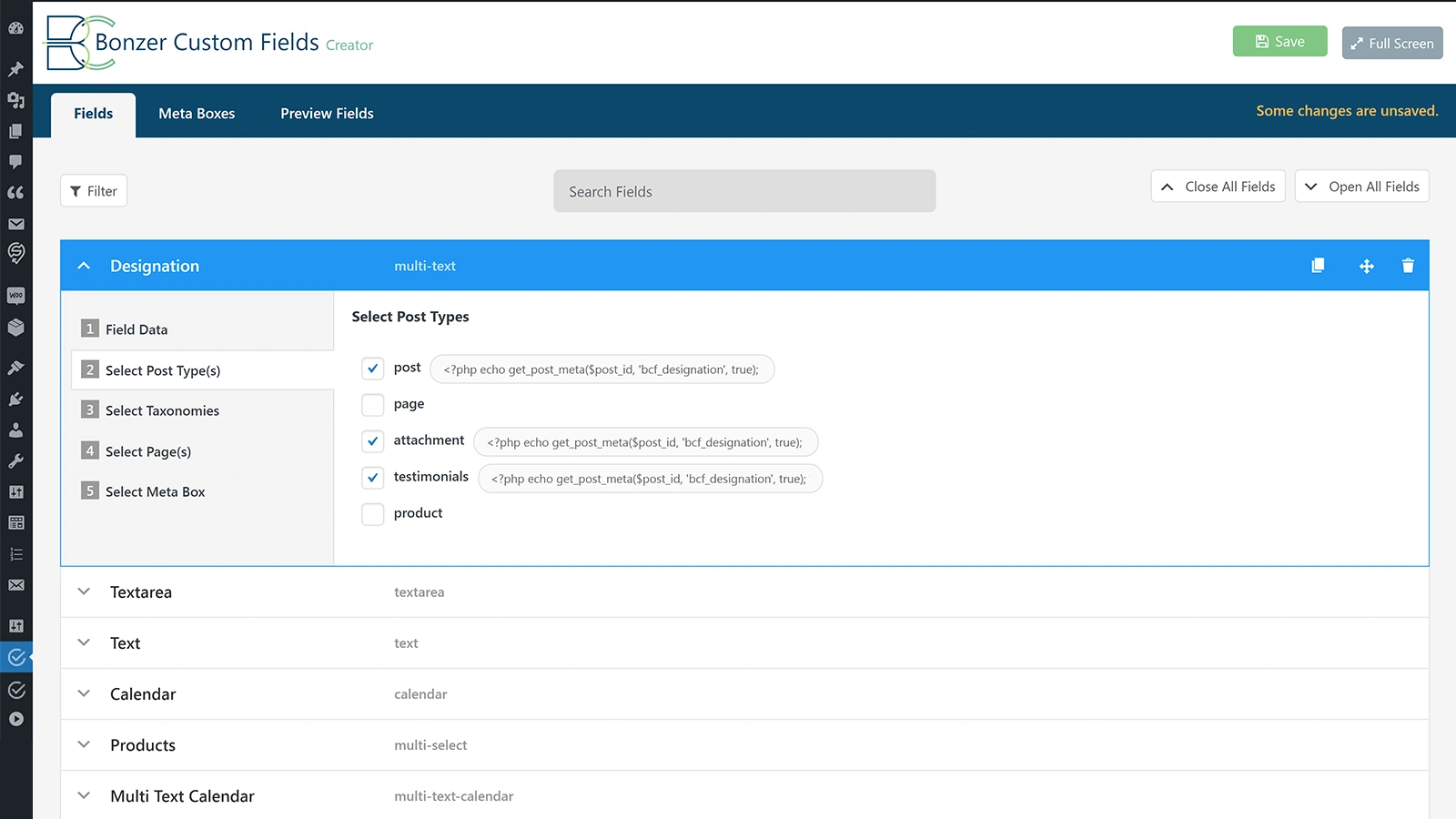Duplicate the Designation field via copy icon
The width and height of the screenshot is (1456, 819).
[x=1318, y=266]
